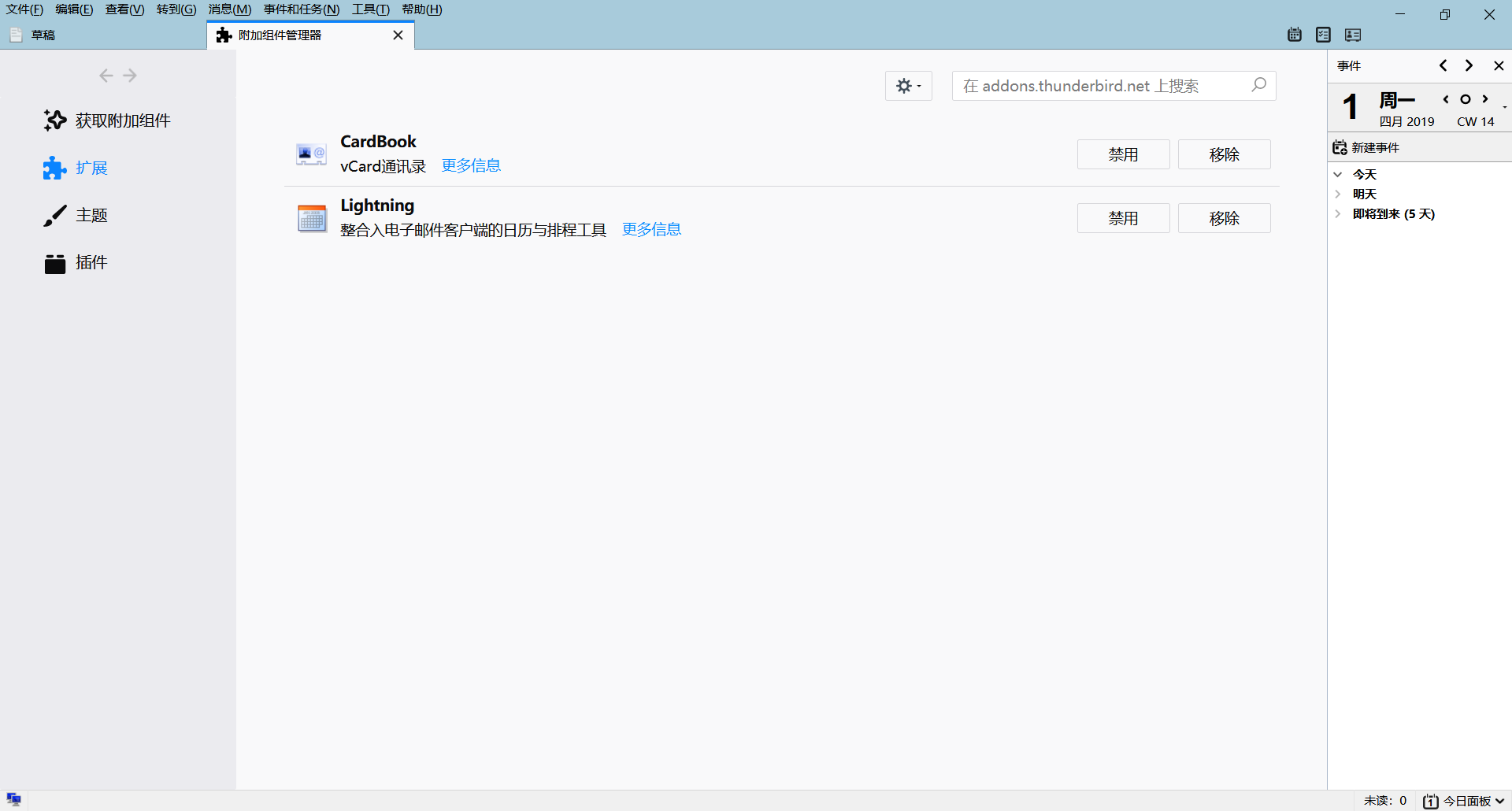Show previous item in 事件 pane header

pyautogui.click(x=1443, y=65)
